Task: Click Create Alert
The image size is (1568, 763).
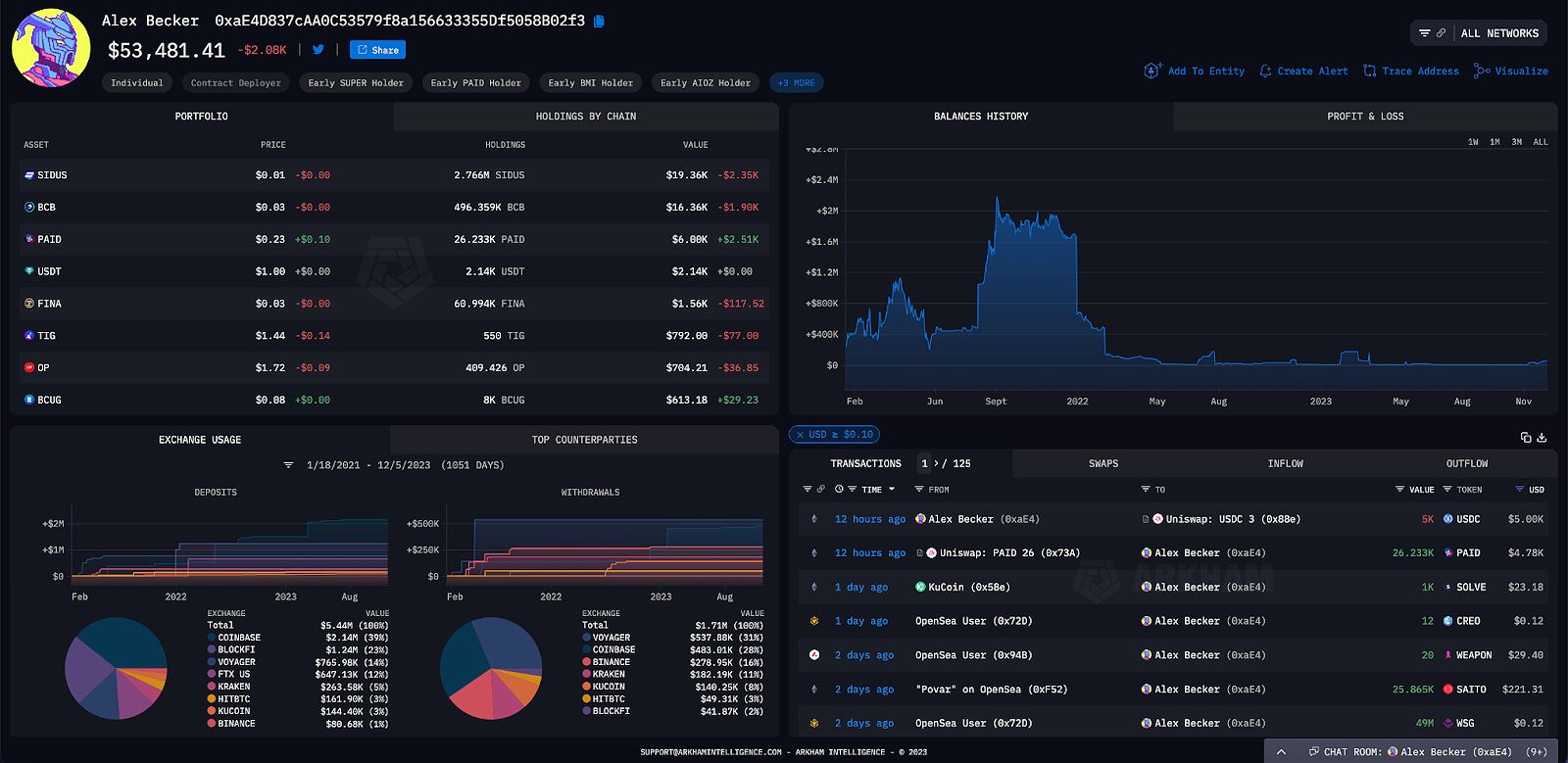Action: [1303, 71]
